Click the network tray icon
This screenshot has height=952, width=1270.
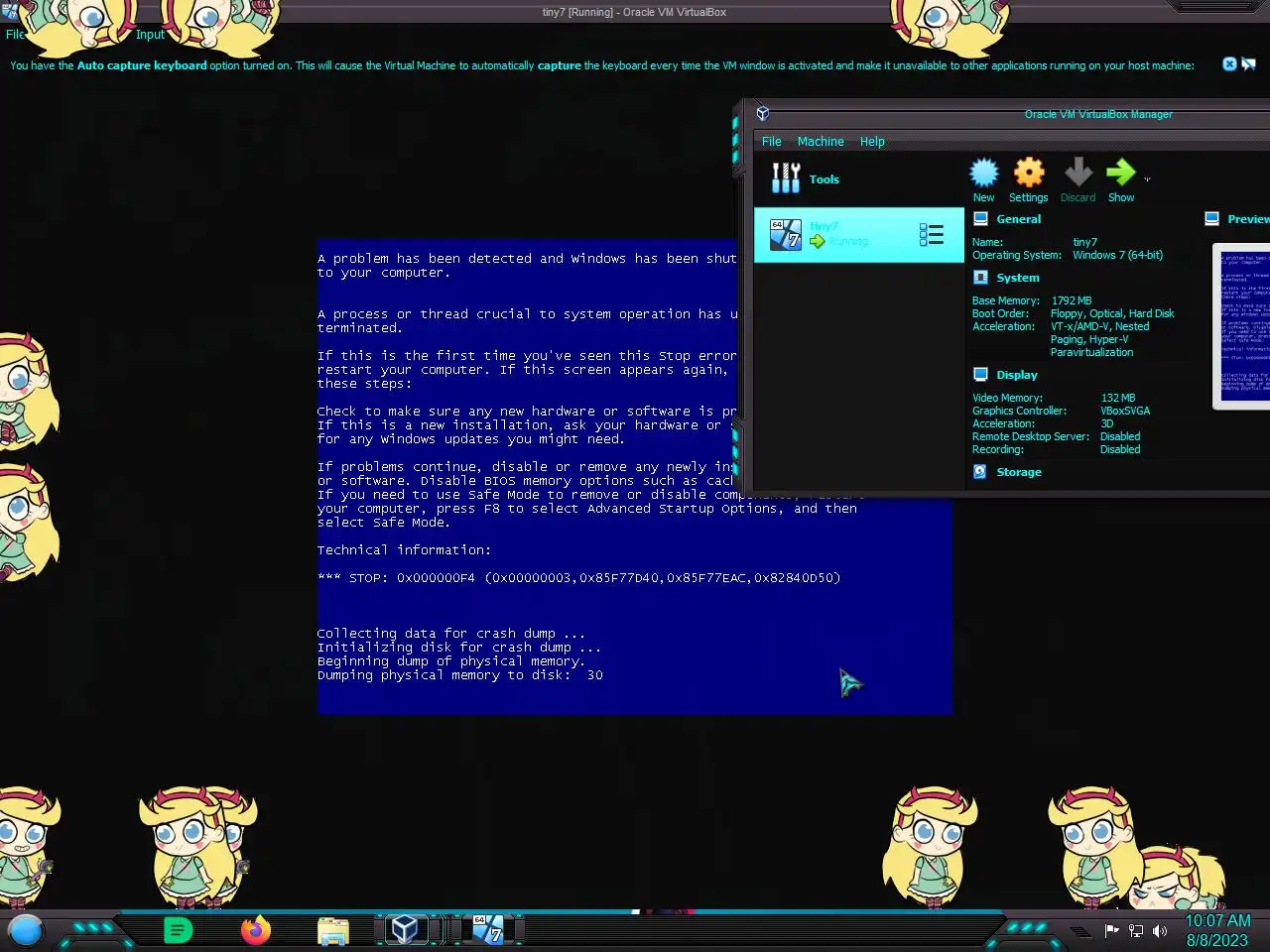pyautogui.click(x=1136, y=930)
